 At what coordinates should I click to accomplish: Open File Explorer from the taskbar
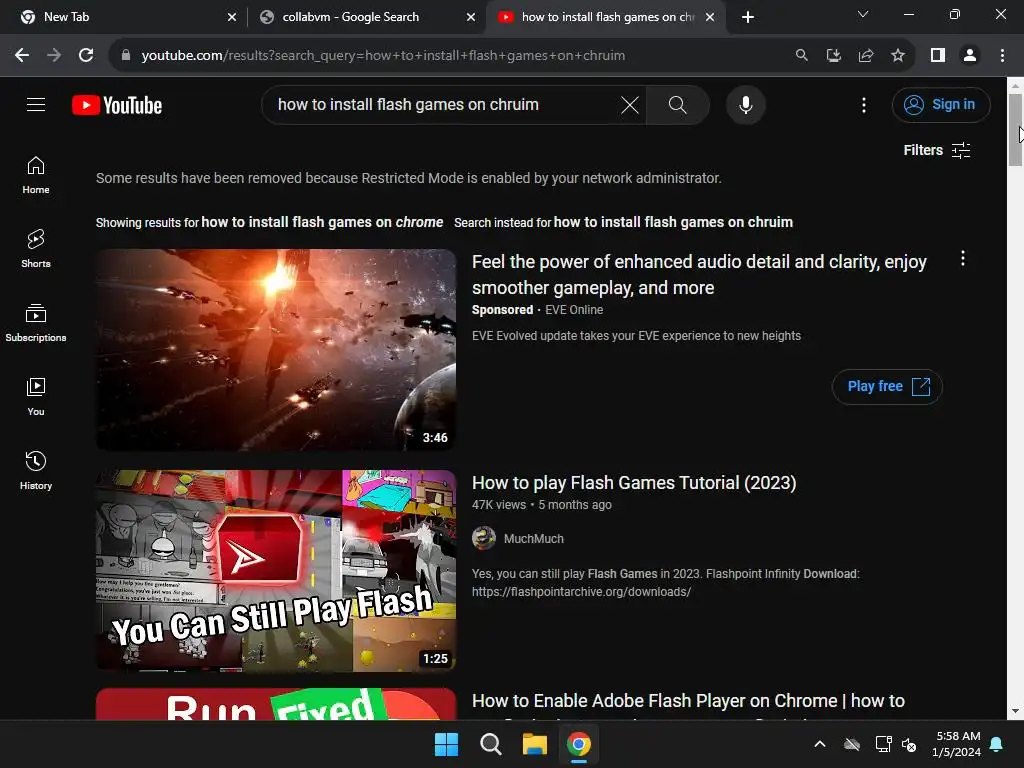pos(534,744)
